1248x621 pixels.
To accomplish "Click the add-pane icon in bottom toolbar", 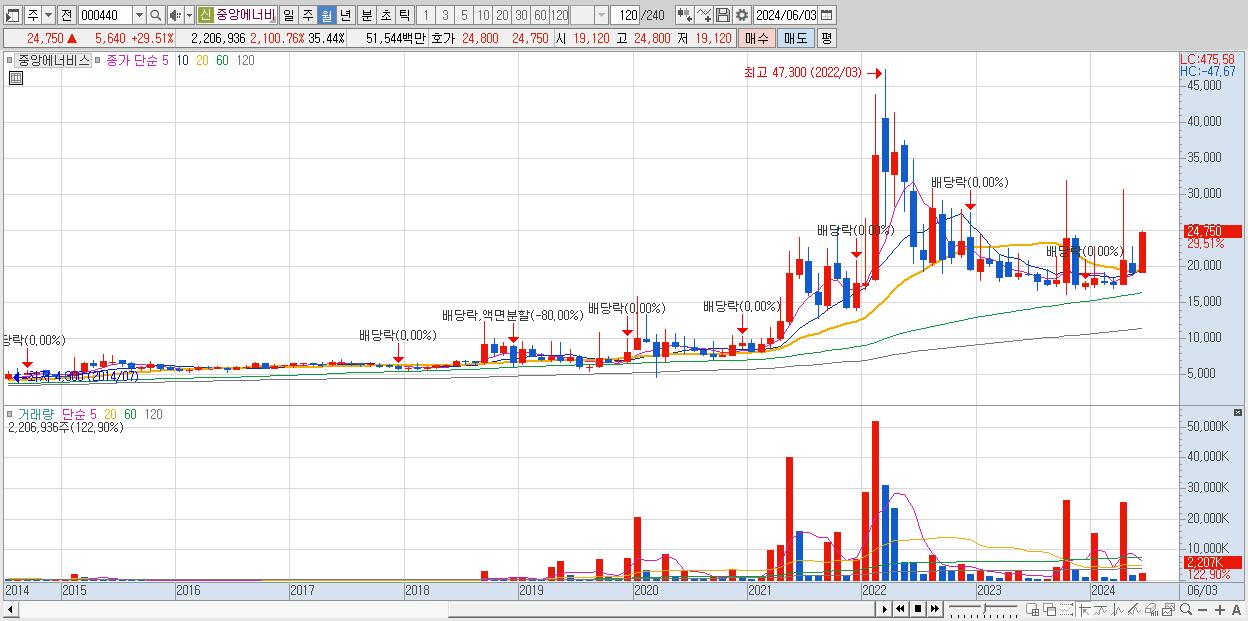I will click(1033, 609).
